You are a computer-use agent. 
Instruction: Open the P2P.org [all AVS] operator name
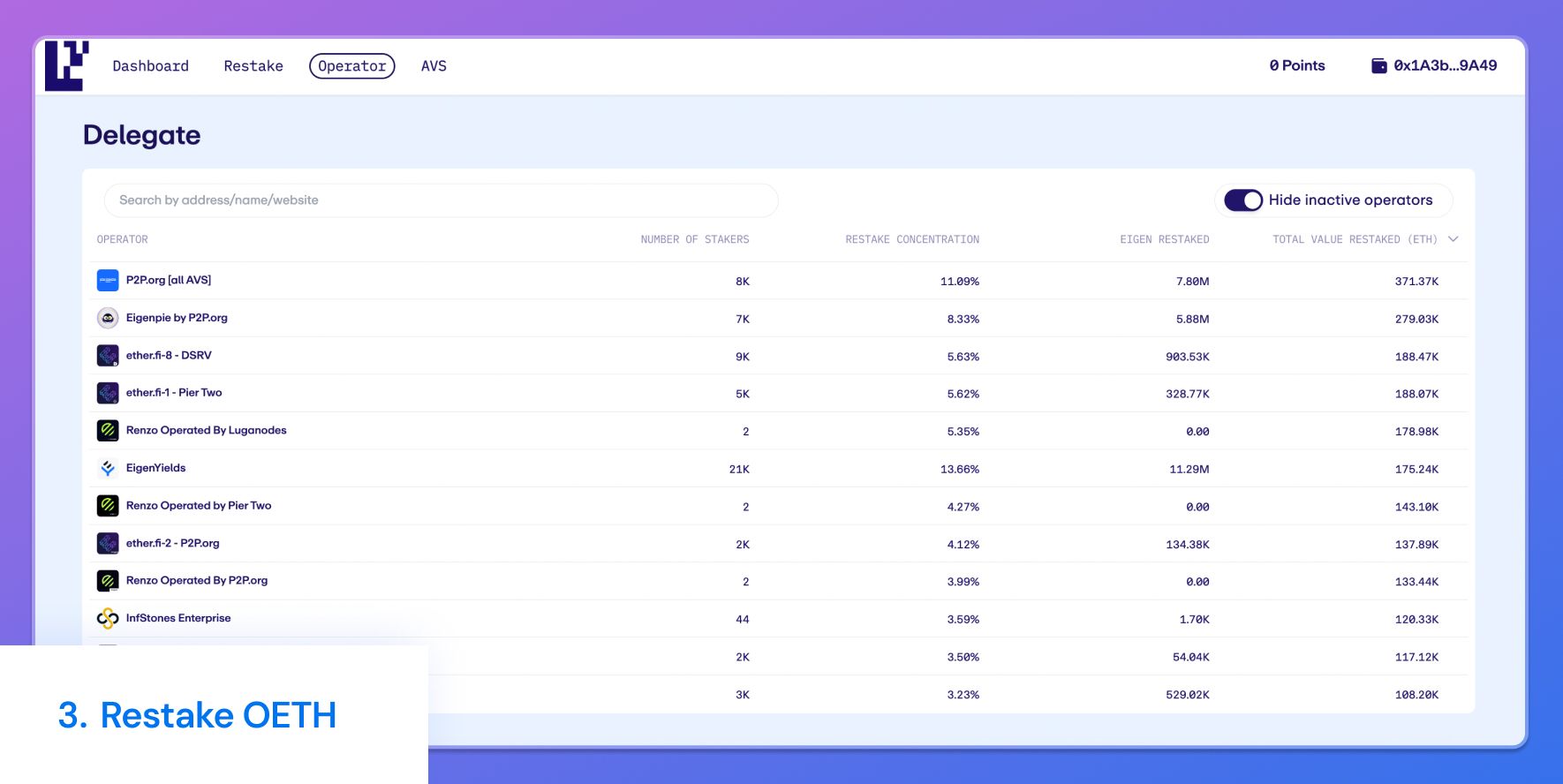point(169,280)
